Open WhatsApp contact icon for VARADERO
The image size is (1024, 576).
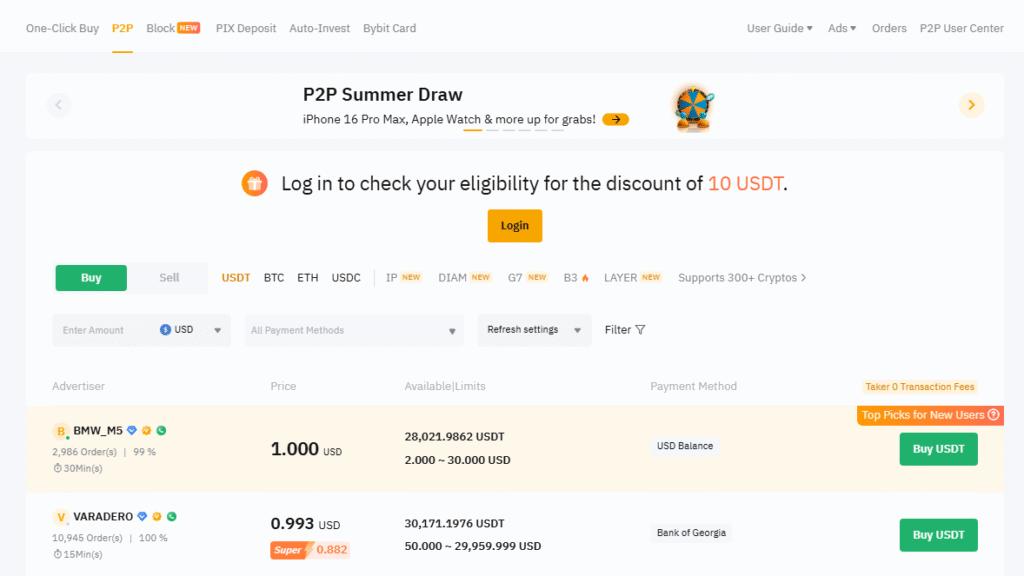click(172, 516)
